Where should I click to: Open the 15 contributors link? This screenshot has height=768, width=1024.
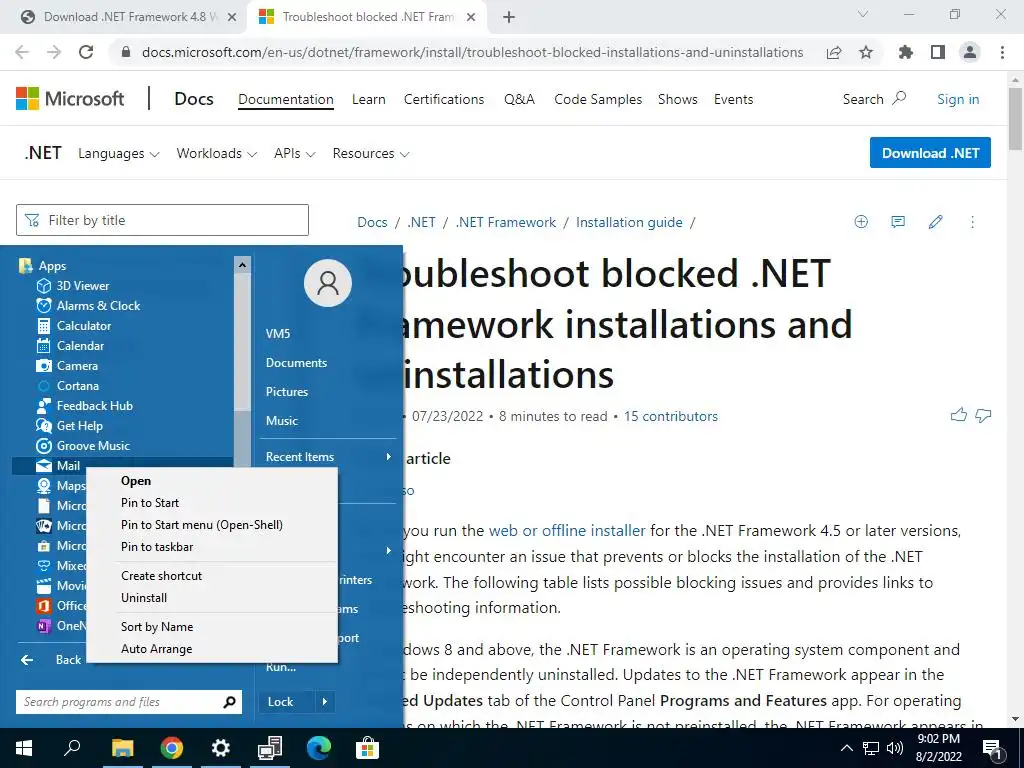671,416
